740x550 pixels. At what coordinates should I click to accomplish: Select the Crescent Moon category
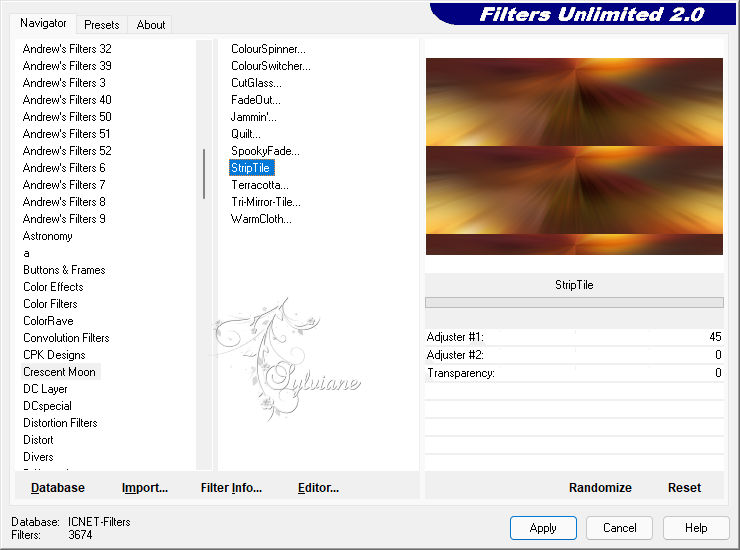click(x=59, y=372)
